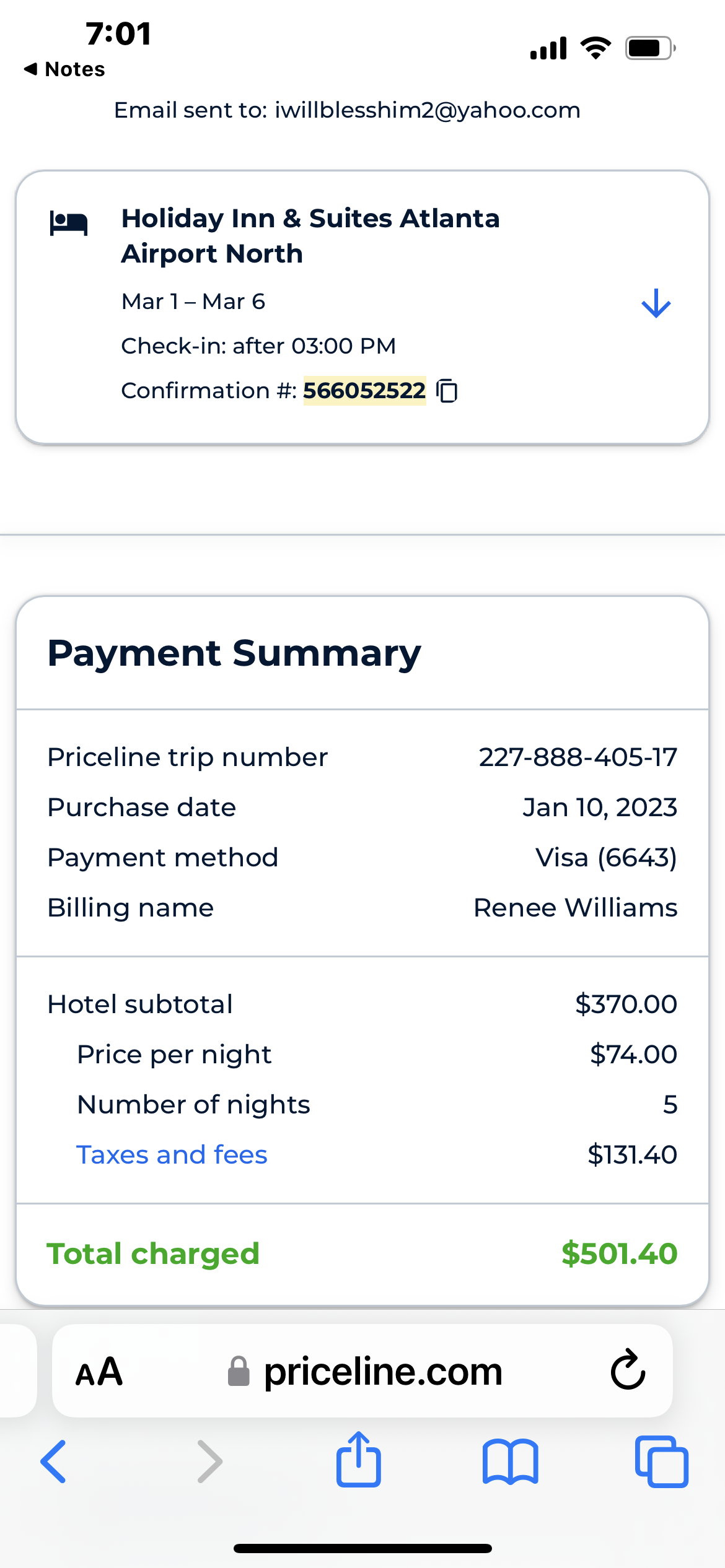Tap the Wi-Fi status icon
This screenshot has height=1568, width=725.
pyautogui.click(x=595, y=48)
